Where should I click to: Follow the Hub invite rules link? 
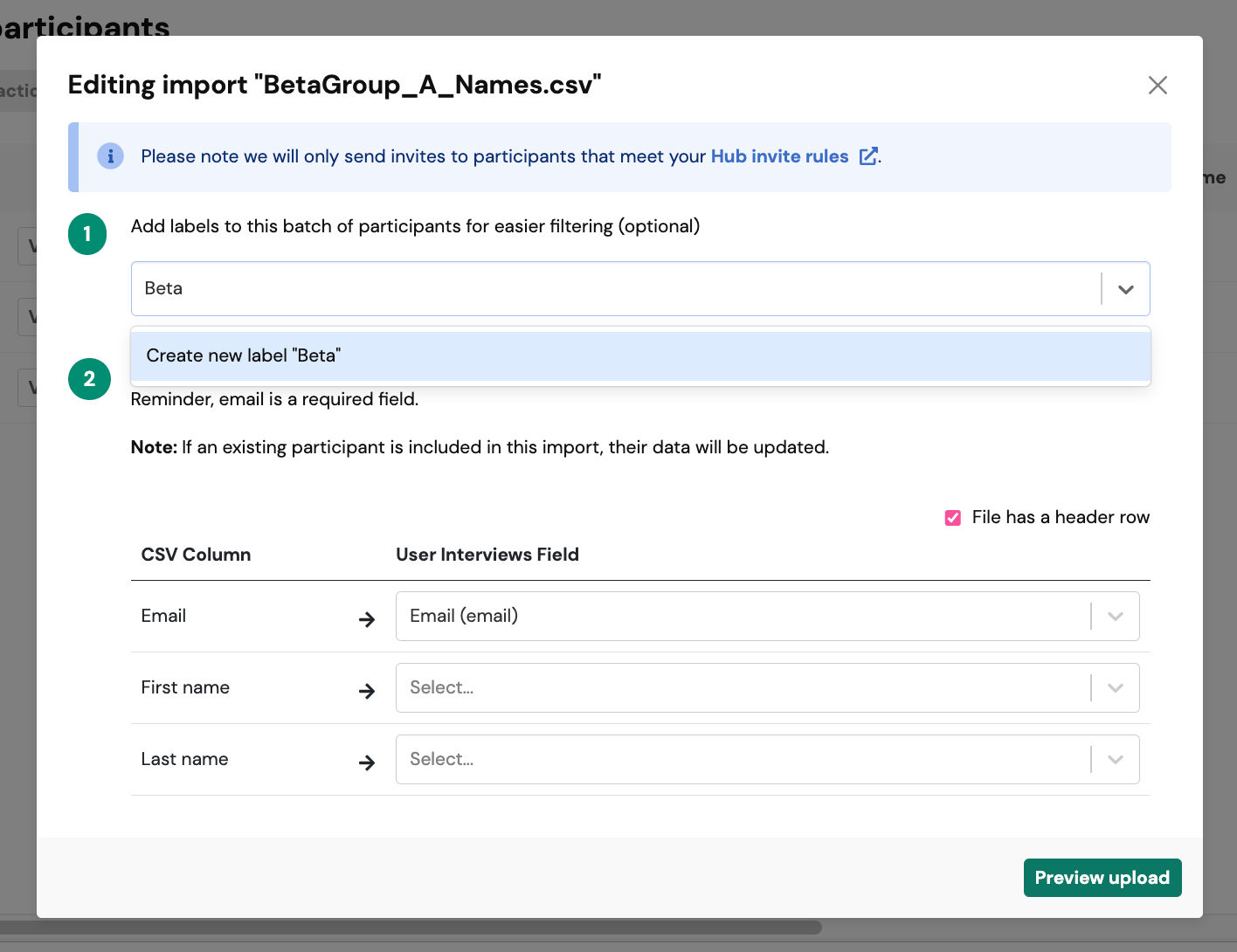click(780, 155)
